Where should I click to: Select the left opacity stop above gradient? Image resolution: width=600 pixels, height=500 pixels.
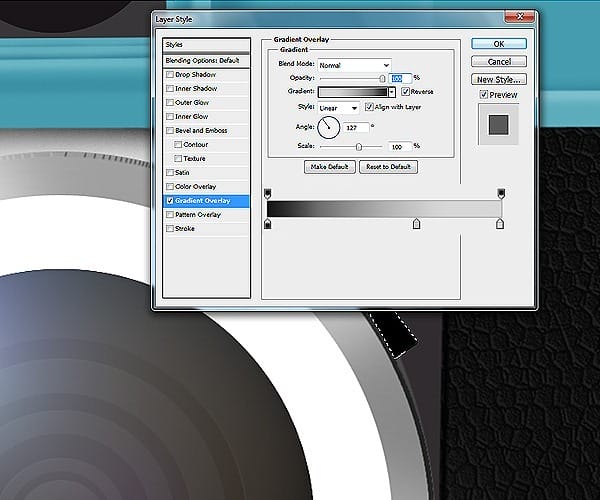[268, 194]
